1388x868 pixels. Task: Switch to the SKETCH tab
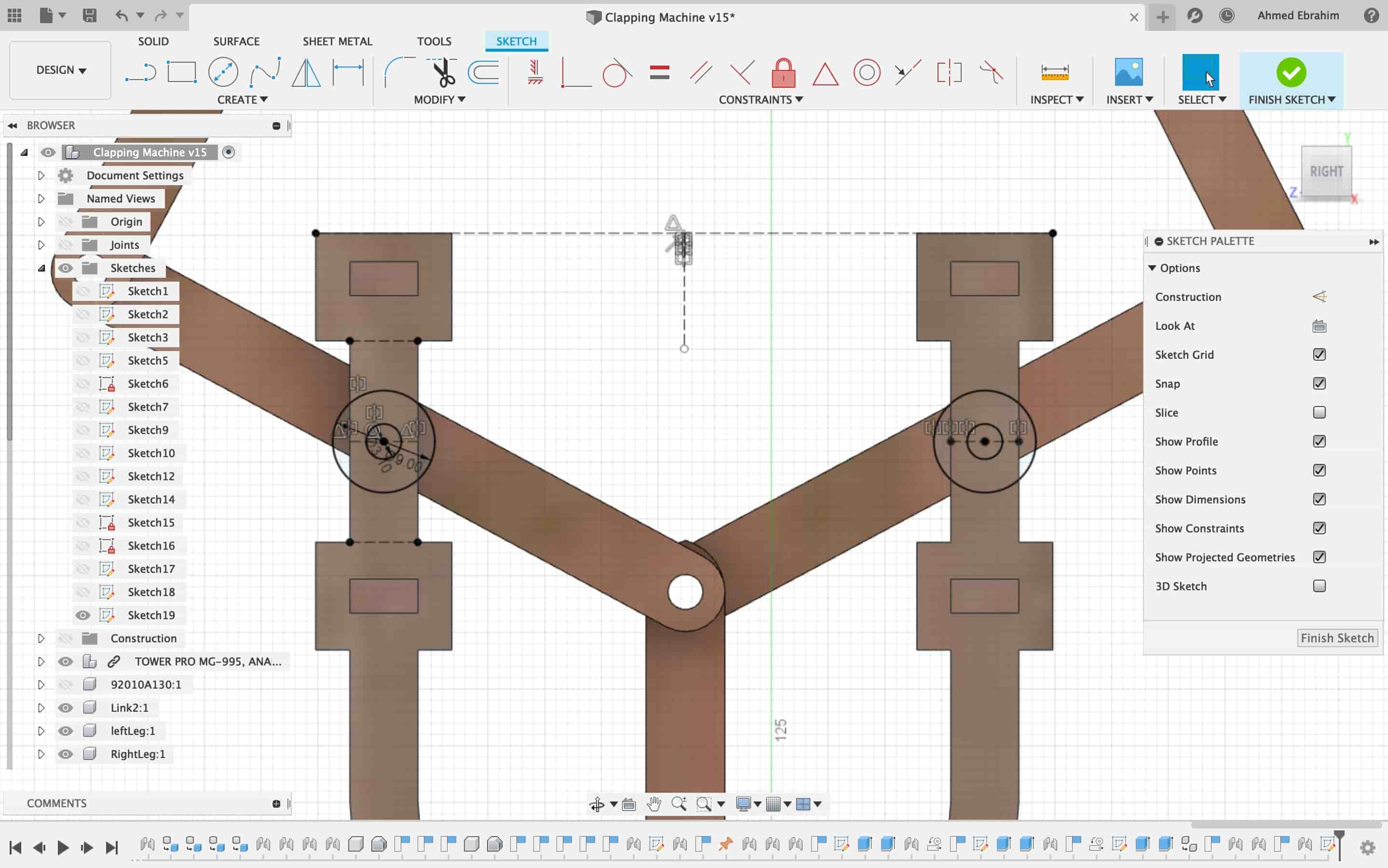coord(517,41)
